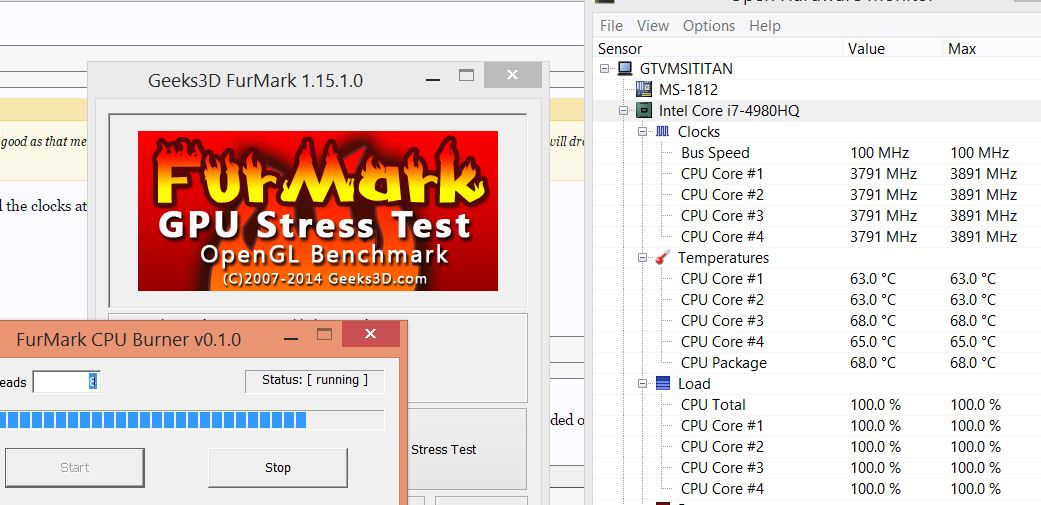The image size is (1041, 505).
Task: Click the 100 MHz Bus Speed value
Action: [x=879, y=153]
